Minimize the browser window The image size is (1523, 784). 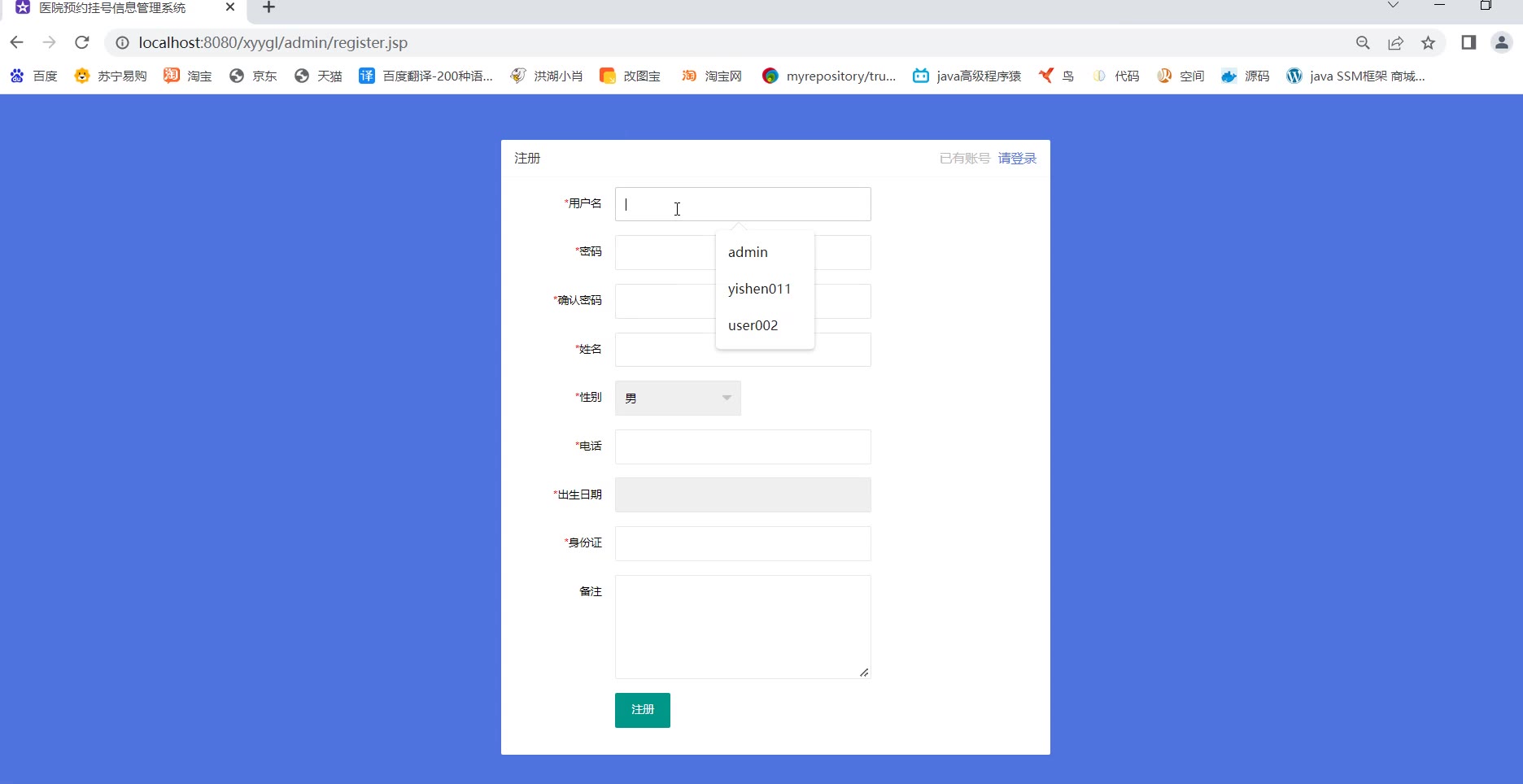pyautogui.click(x=1439, y=5)
